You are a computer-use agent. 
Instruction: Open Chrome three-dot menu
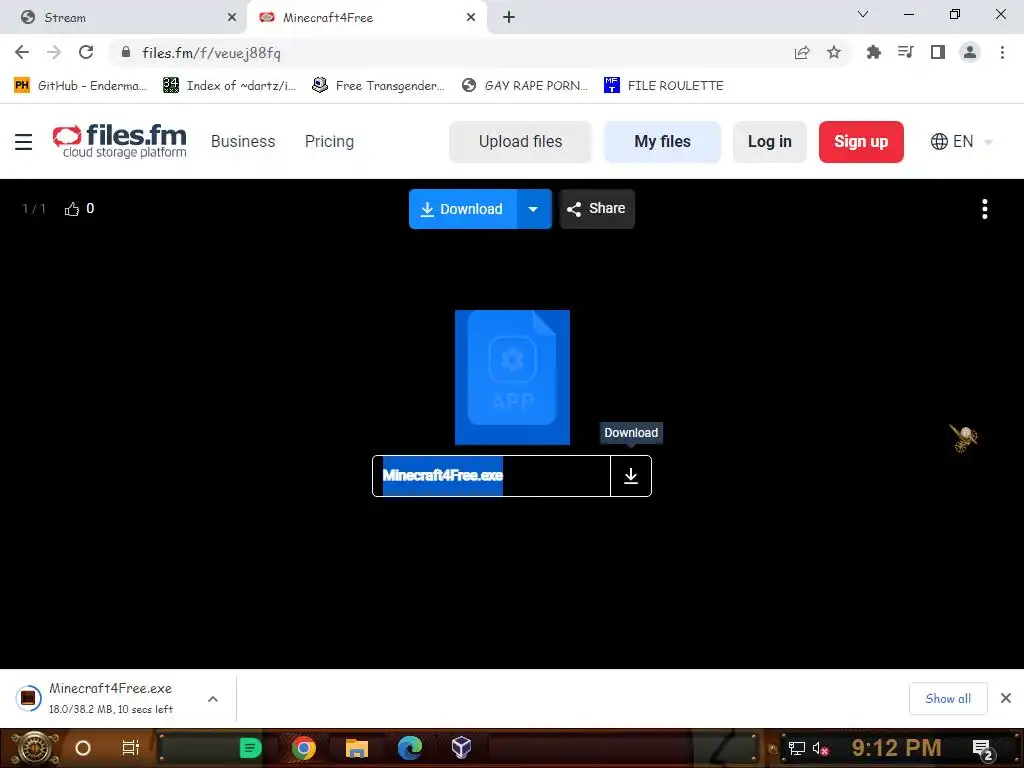(x=1002, y=52)
